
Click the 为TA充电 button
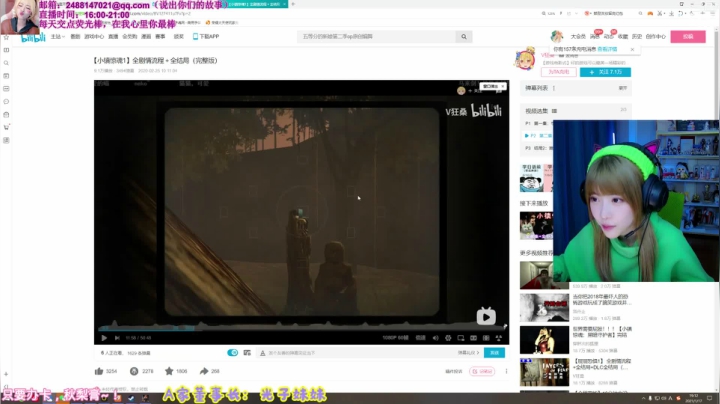pos(558,72)
